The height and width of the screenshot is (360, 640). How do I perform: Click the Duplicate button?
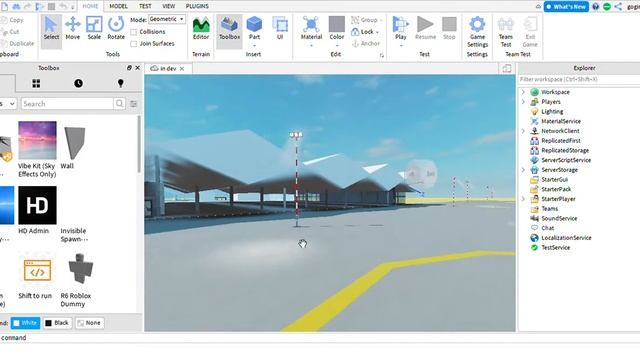click(17, 43)
